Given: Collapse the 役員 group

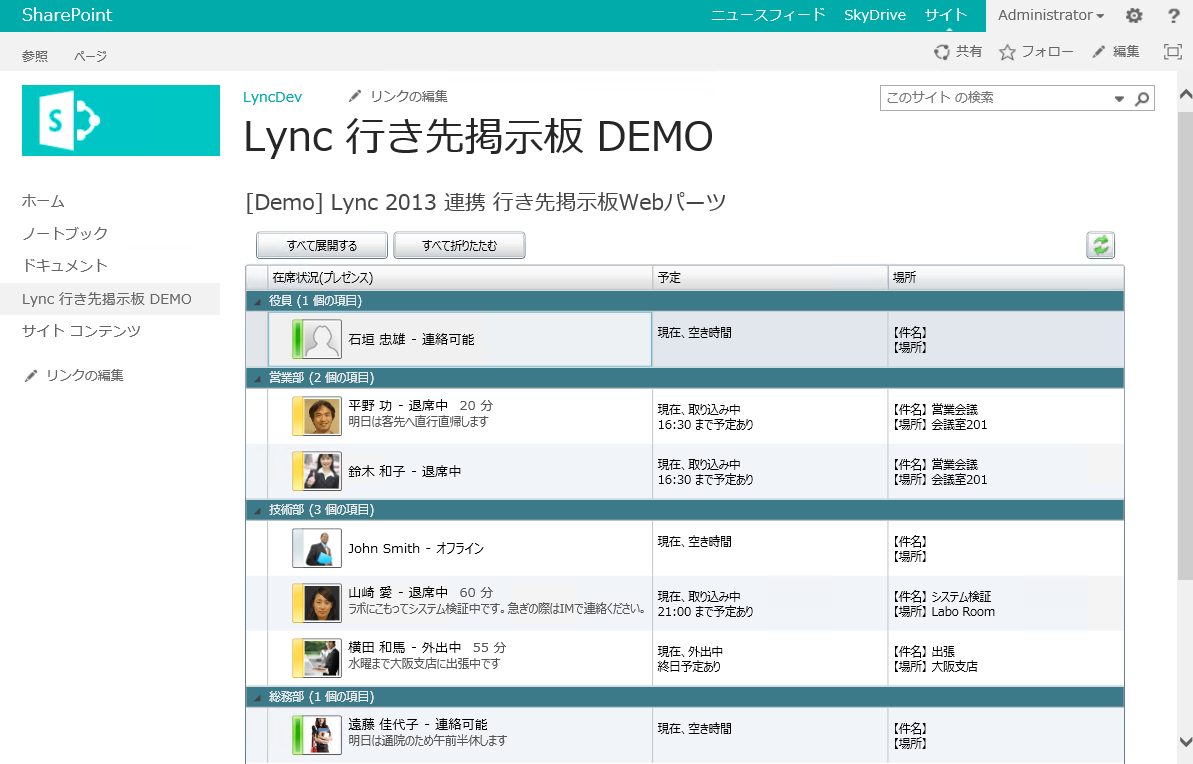Looking at the screenshot, I should click(x=258, y=302).
